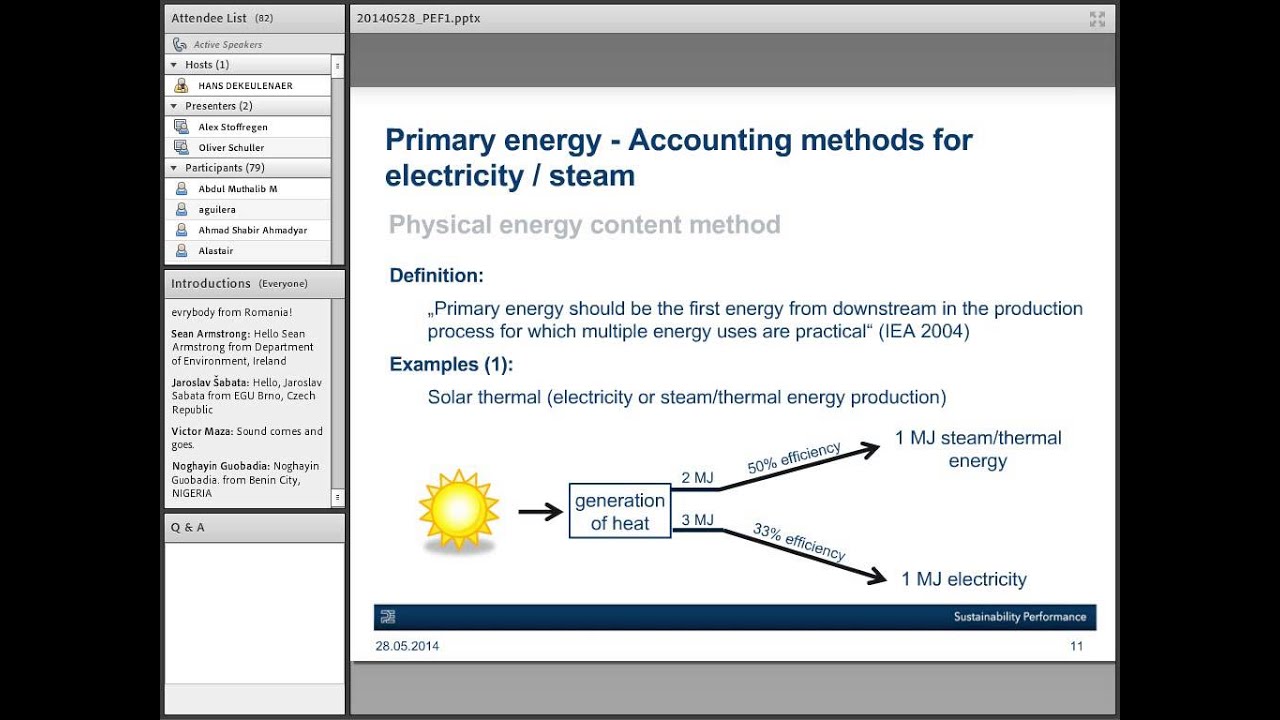Collapse the Hosts (1) group
The height and width of the screenshot is (720, 1280).
(x=174, y=65)
